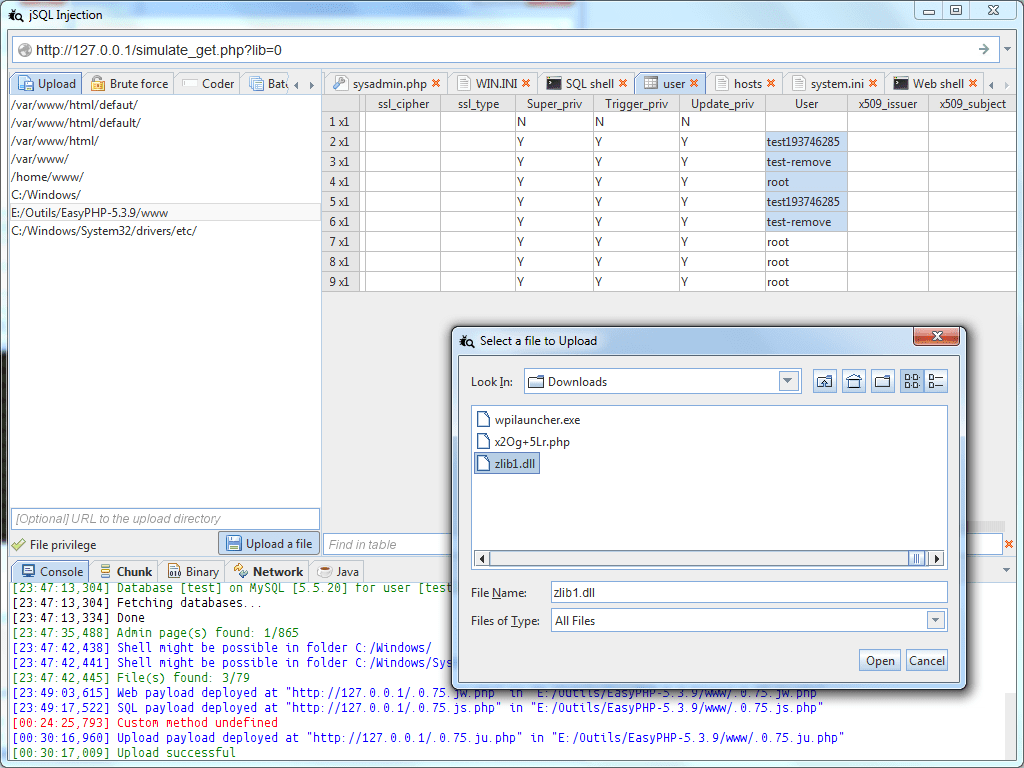Click the optional upload directory URL field
1024x768 pixels.
[x=164, y=519]
